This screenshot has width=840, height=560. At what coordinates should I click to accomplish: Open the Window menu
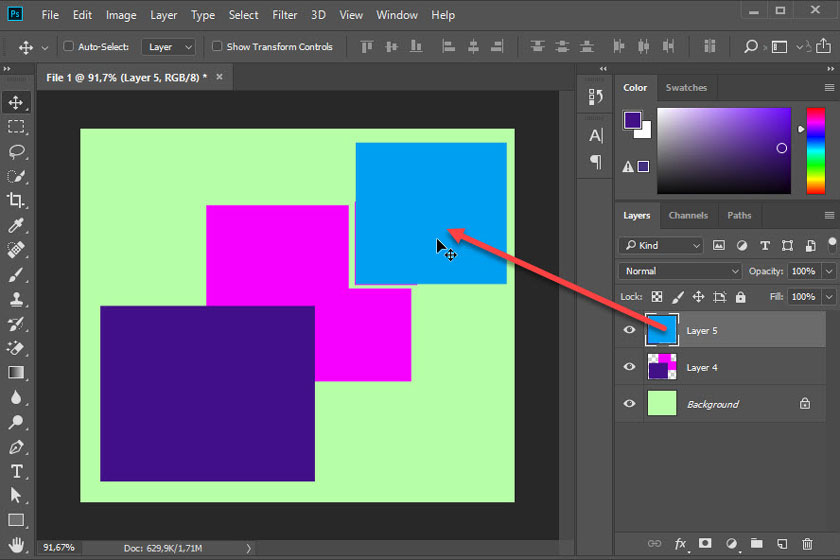(x=396, y=15)
